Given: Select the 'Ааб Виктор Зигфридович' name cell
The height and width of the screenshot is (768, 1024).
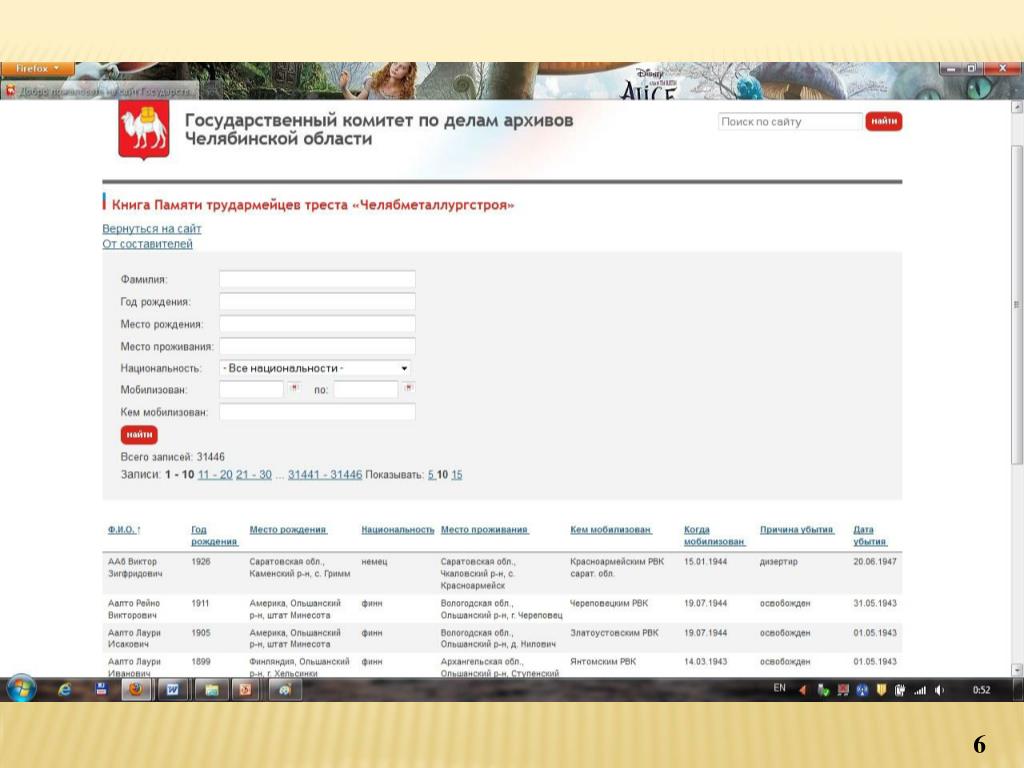Looking at the screenshot, I should tap(135, 568).
